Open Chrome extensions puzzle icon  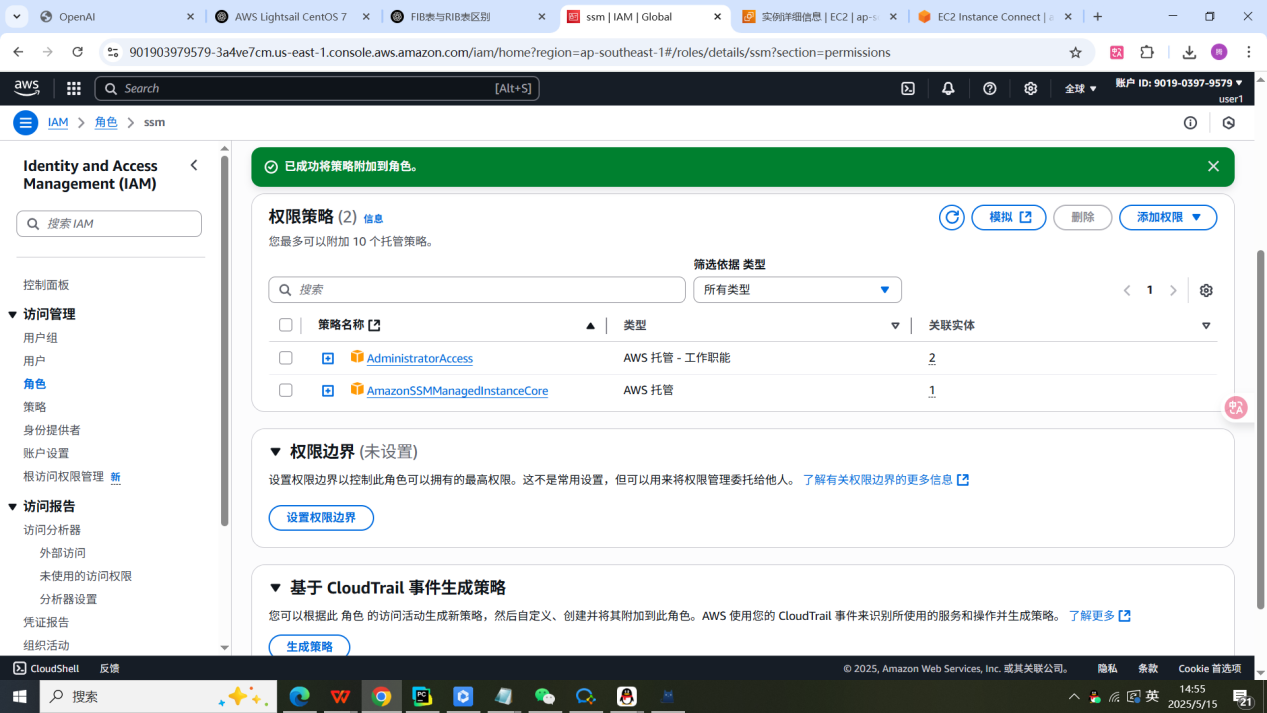pos(1147,52)
